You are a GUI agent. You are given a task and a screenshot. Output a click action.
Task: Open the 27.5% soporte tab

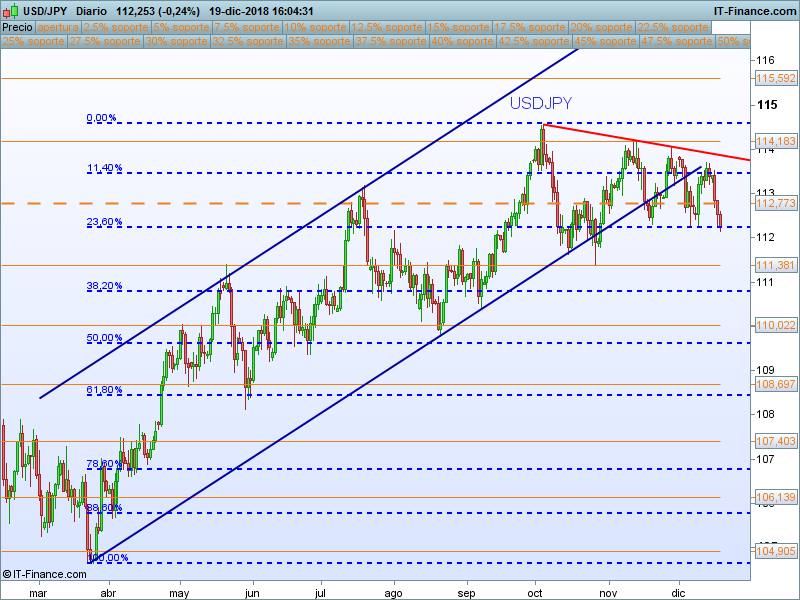pyautogui.click(x=105, y=41)
